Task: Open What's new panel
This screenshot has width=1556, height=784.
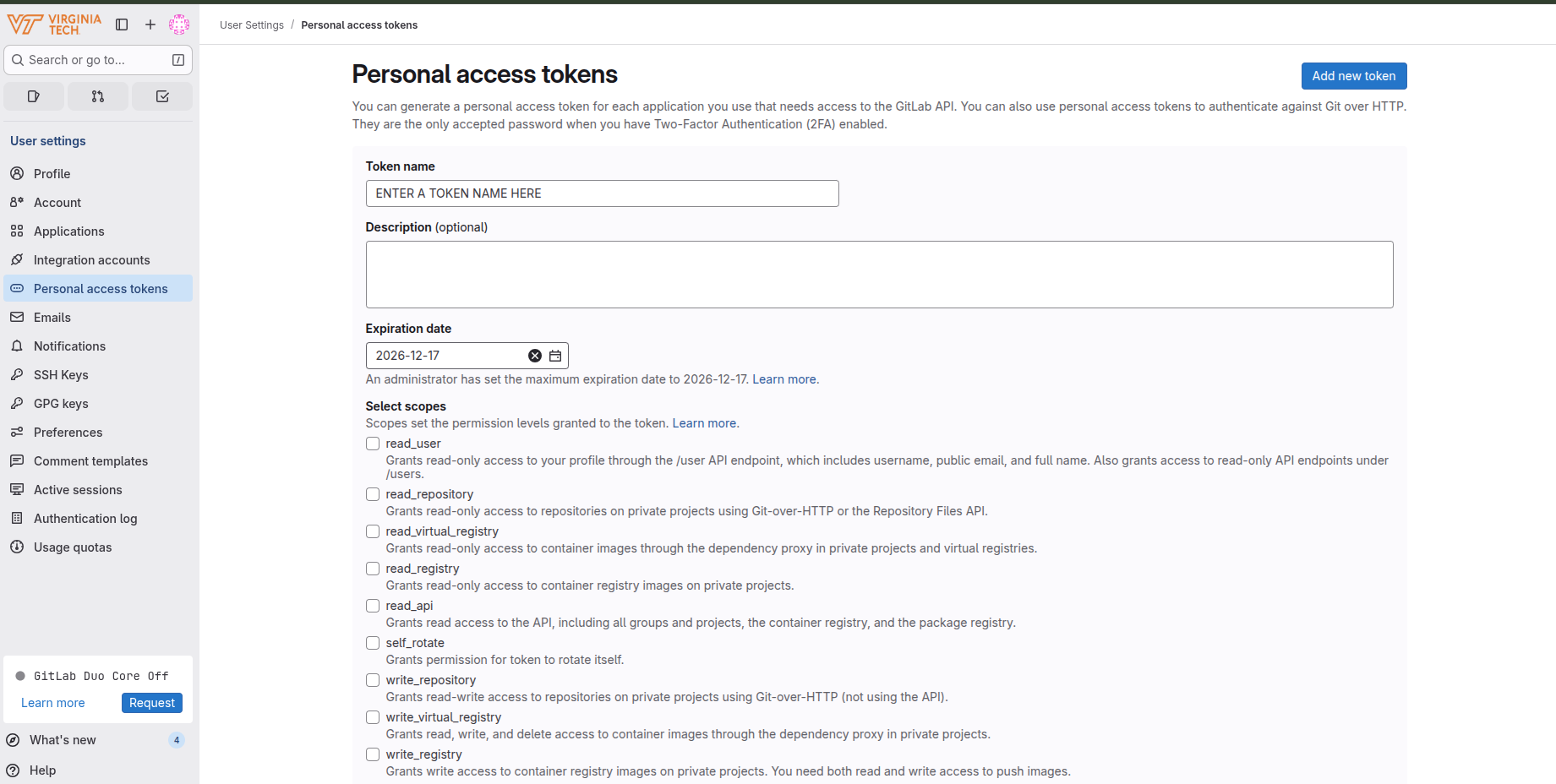Action: (x=63, y=740)
